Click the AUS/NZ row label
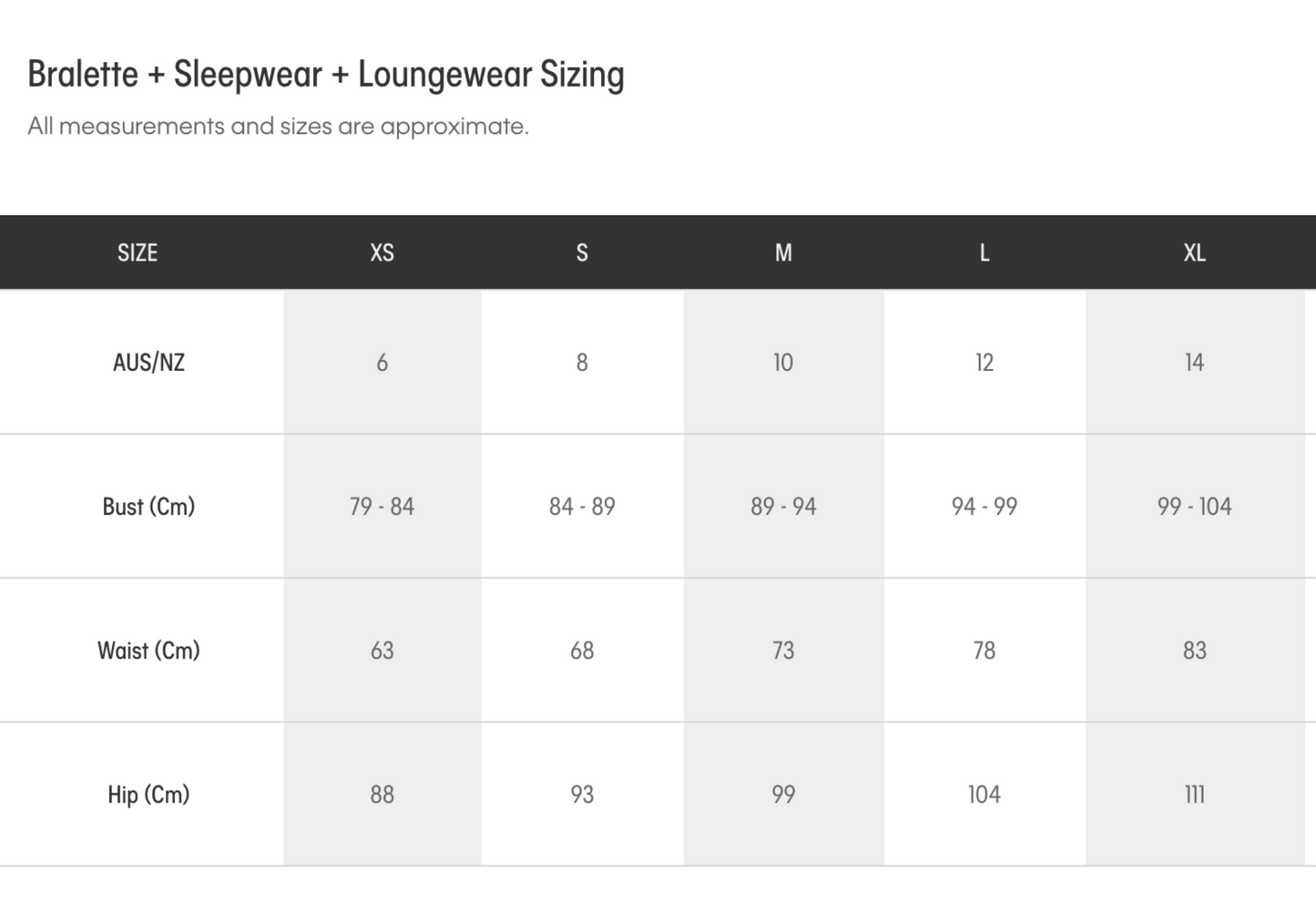 pos(148,363)
